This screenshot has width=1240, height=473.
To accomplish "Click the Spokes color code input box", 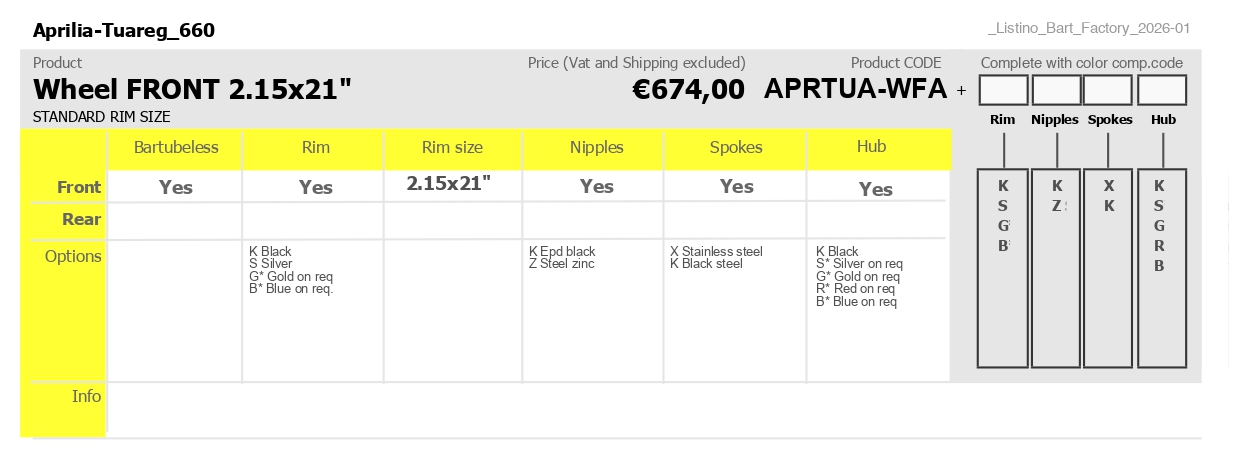I will point(1108,90).
